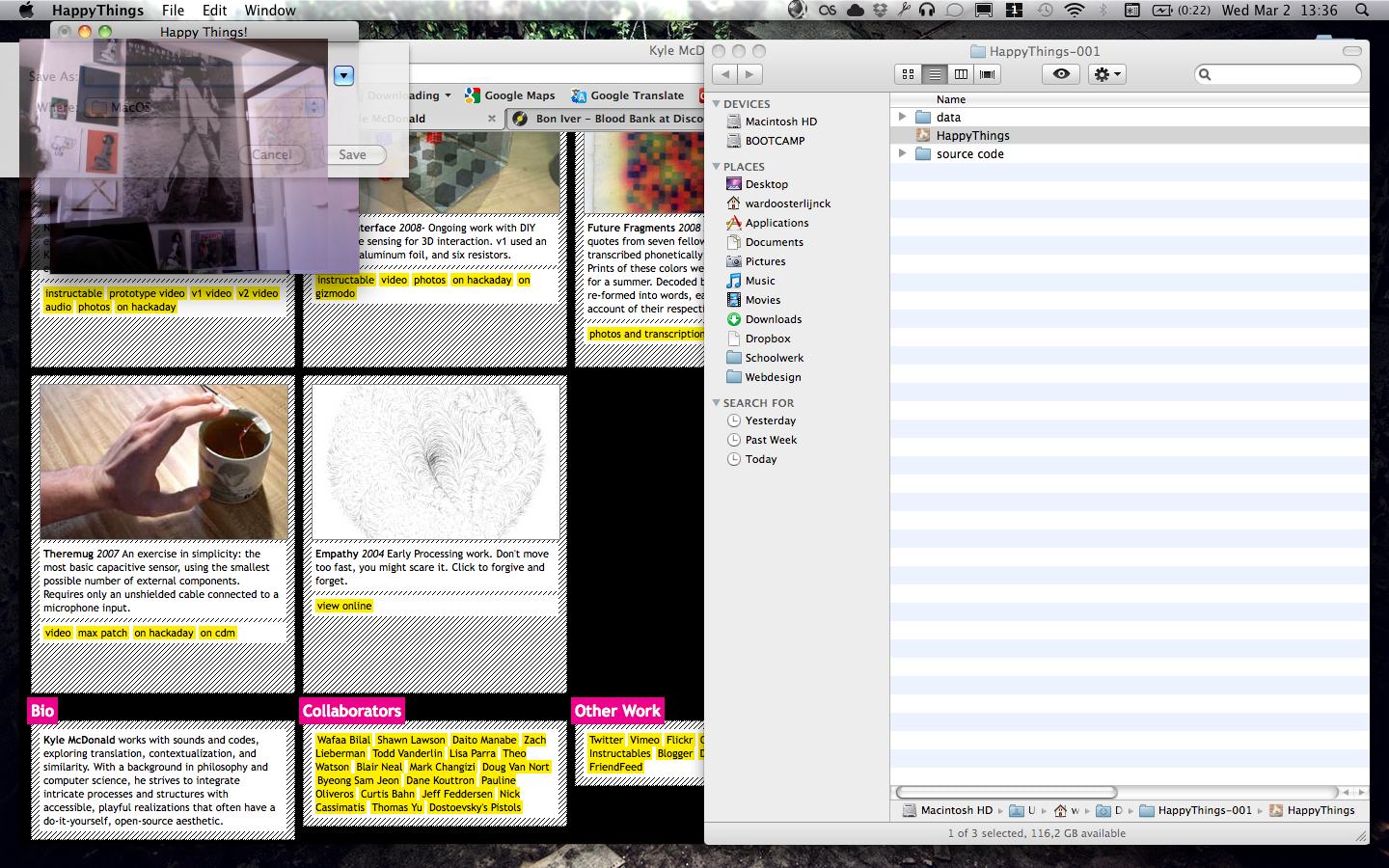Toggle Finder list view button
This screenshot has width=1389, height=868.
click(x=934, y=74)
